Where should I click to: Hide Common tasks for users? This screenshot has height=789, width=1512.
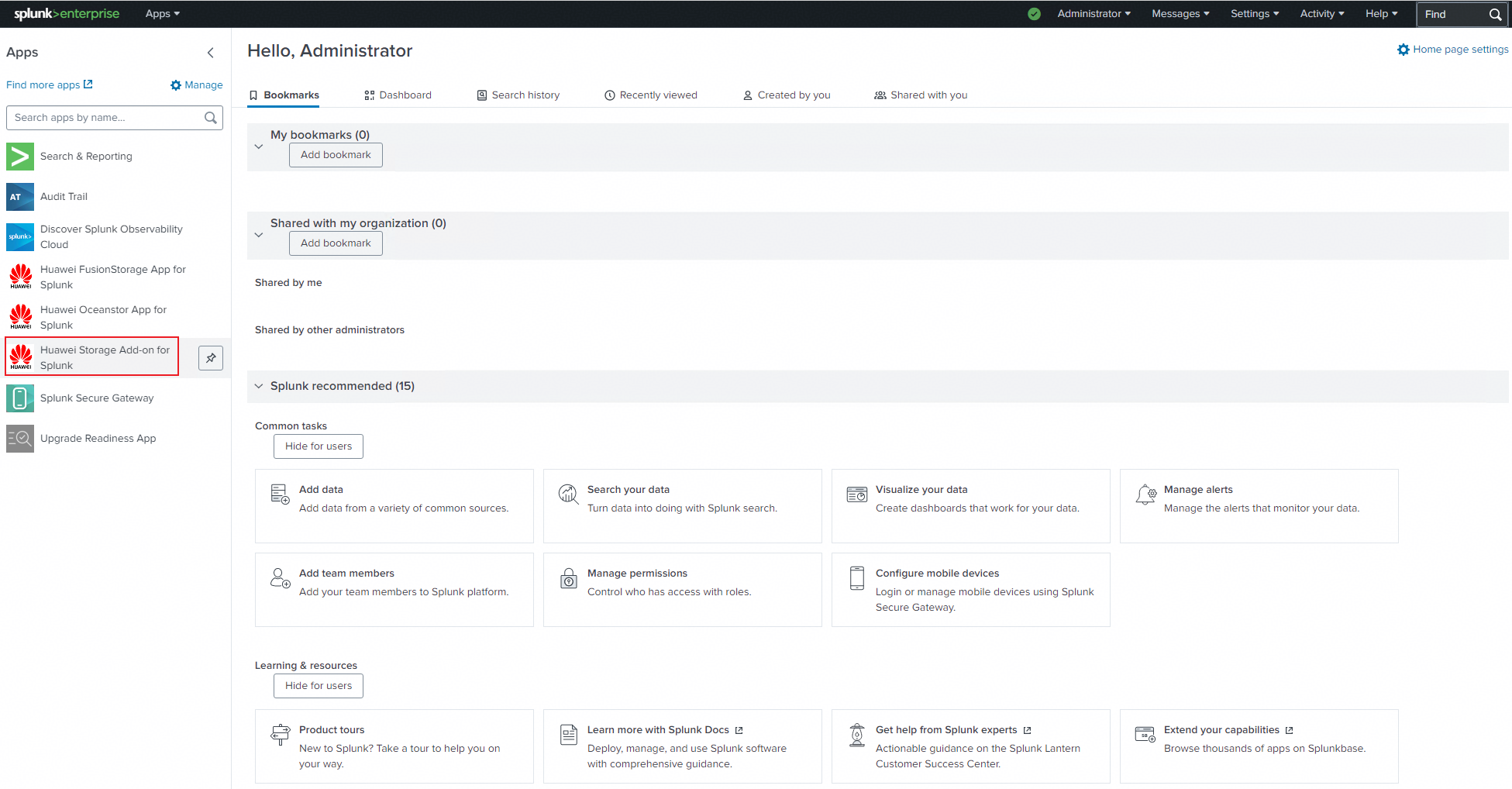coord(319,446)
